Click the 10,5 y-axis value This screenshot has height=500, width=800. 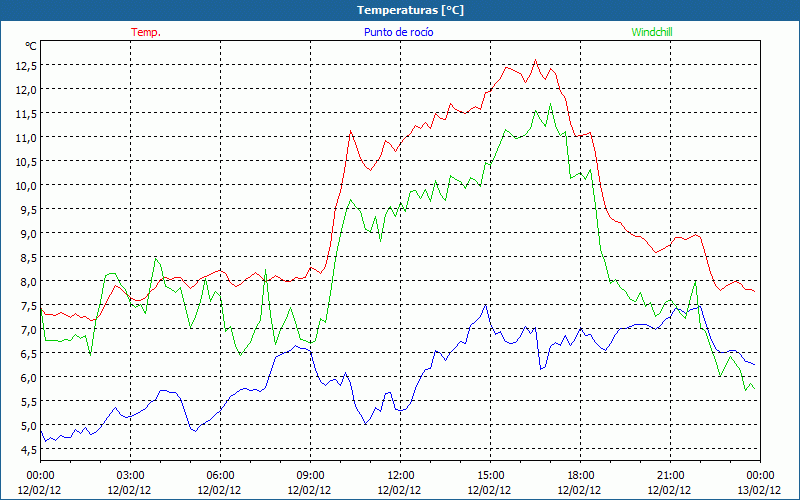26,161
